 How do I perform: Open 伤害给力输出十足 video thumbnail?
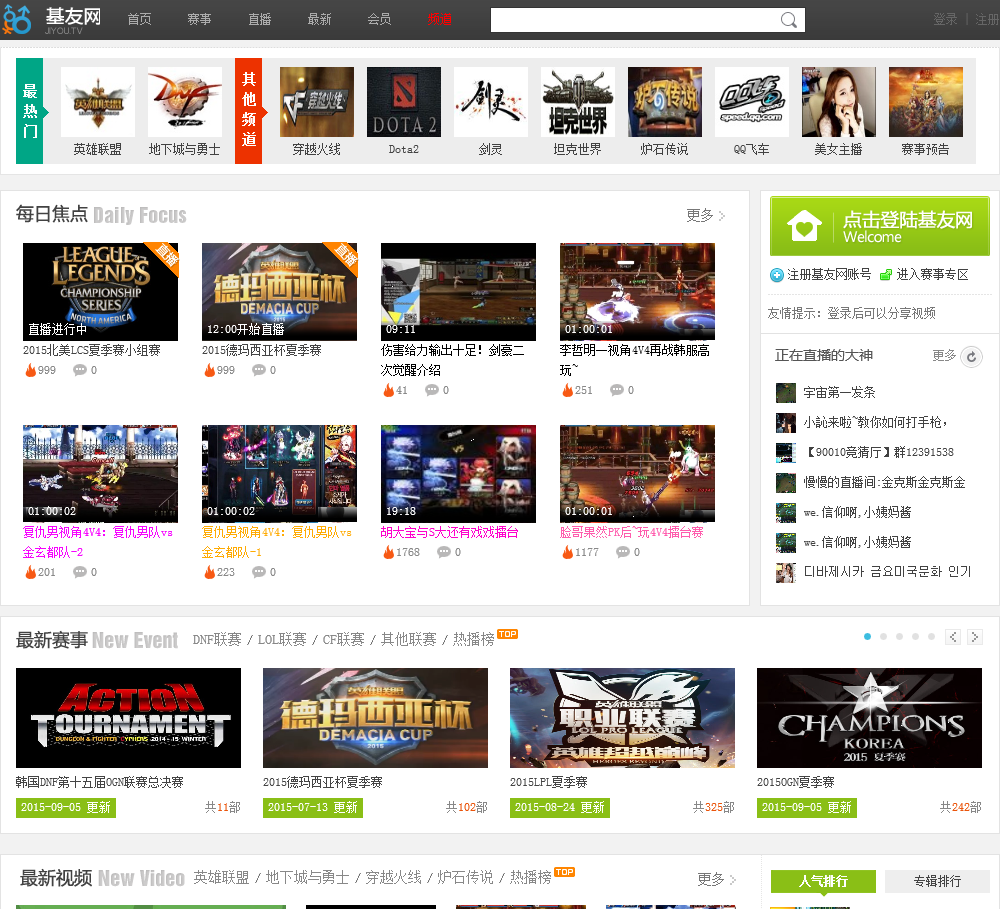(x=459, y=292)
